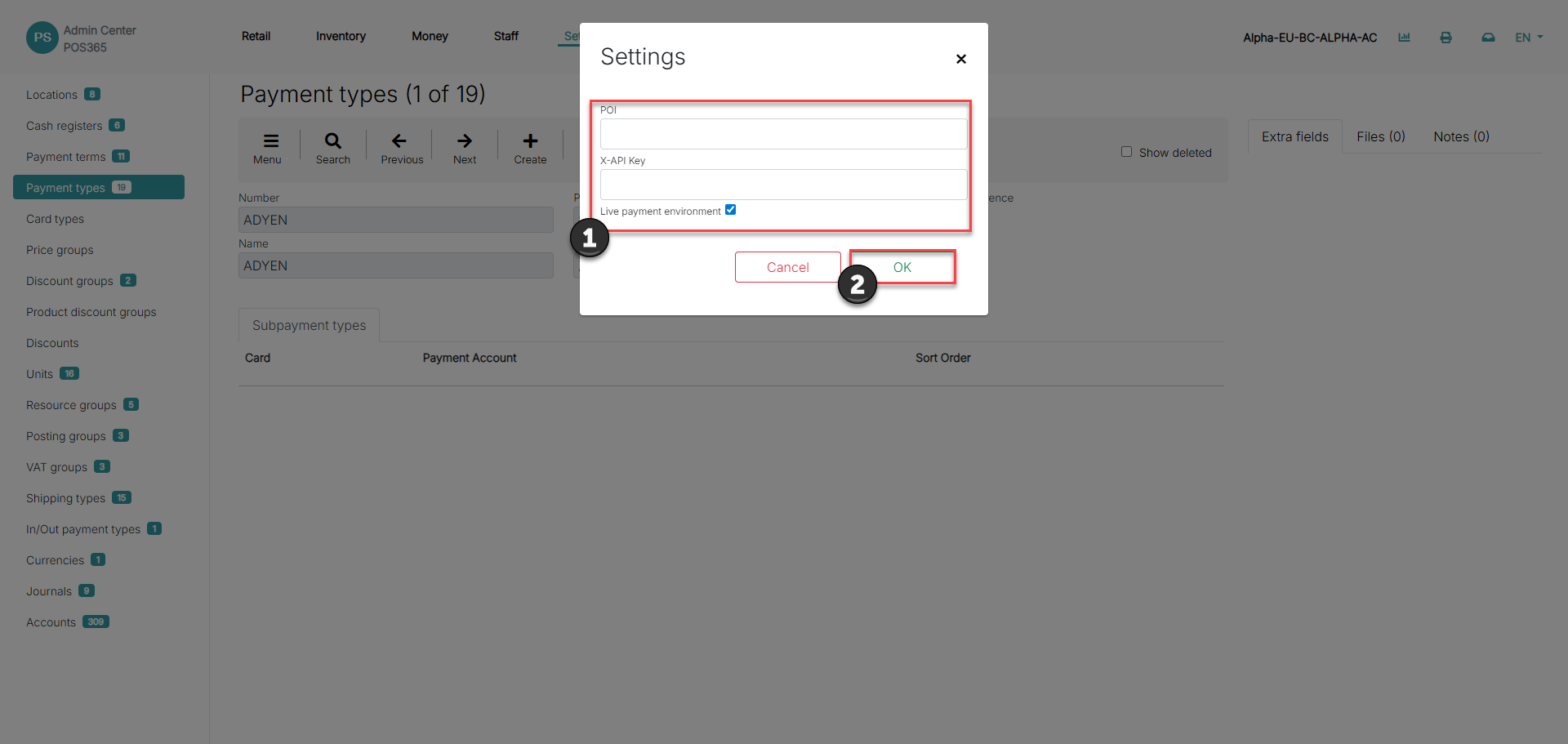Click the Name field containing ADYEN

[396, 265]
